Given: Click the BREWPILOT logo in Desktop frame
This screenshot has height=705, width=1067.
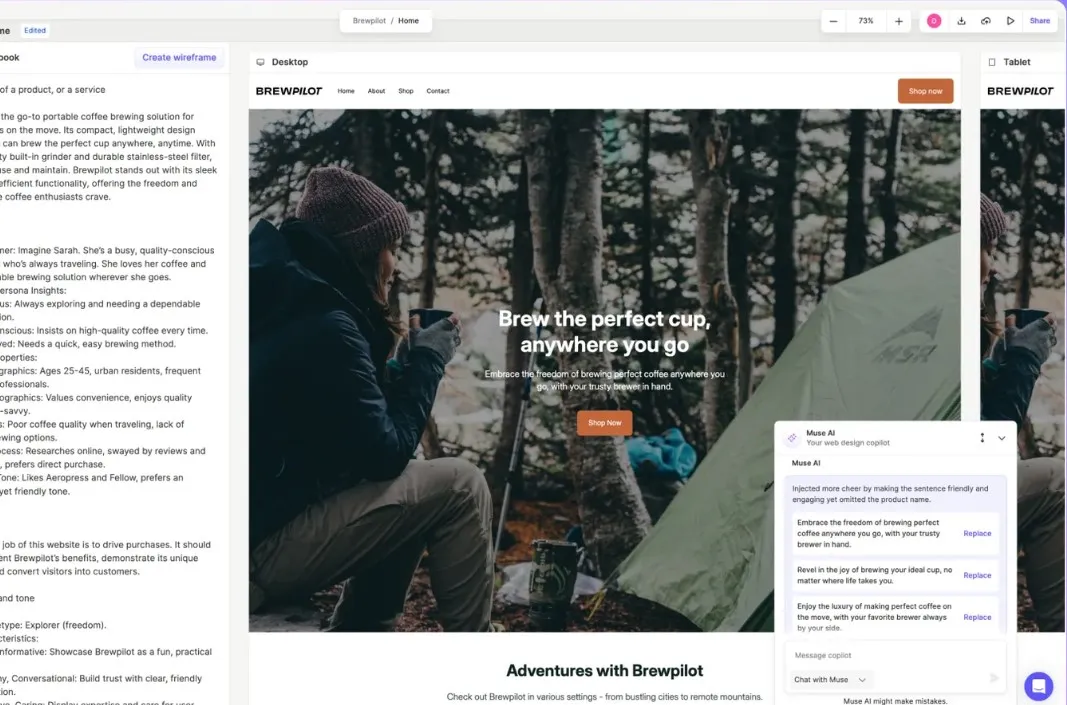Looking at the screenshot, I should pos(289,91).
